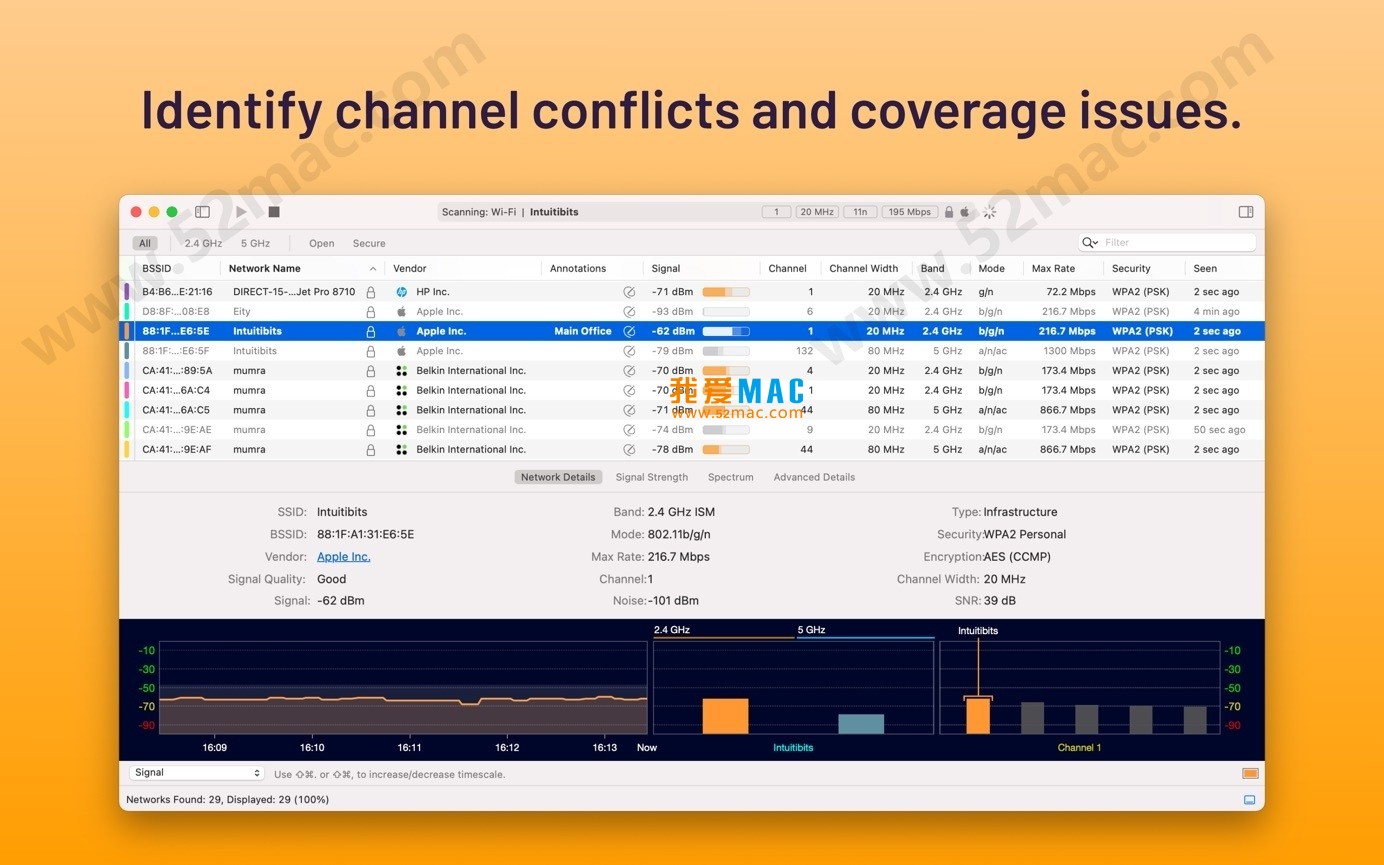
Task: Filter networks by 2.4 GHz band
Action: point(203,243)
